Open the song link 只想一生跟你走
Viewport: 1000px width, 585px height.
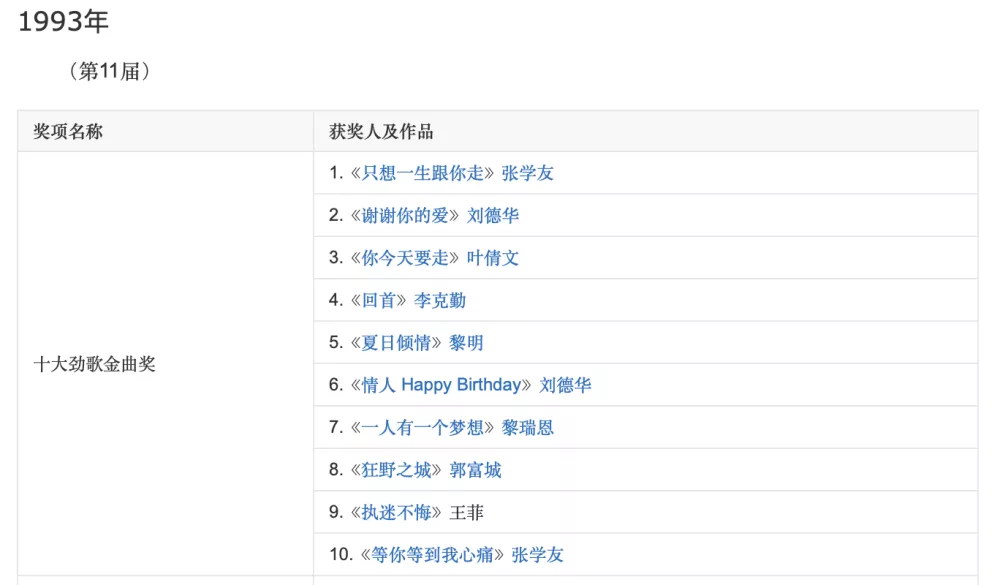[423, 173]
